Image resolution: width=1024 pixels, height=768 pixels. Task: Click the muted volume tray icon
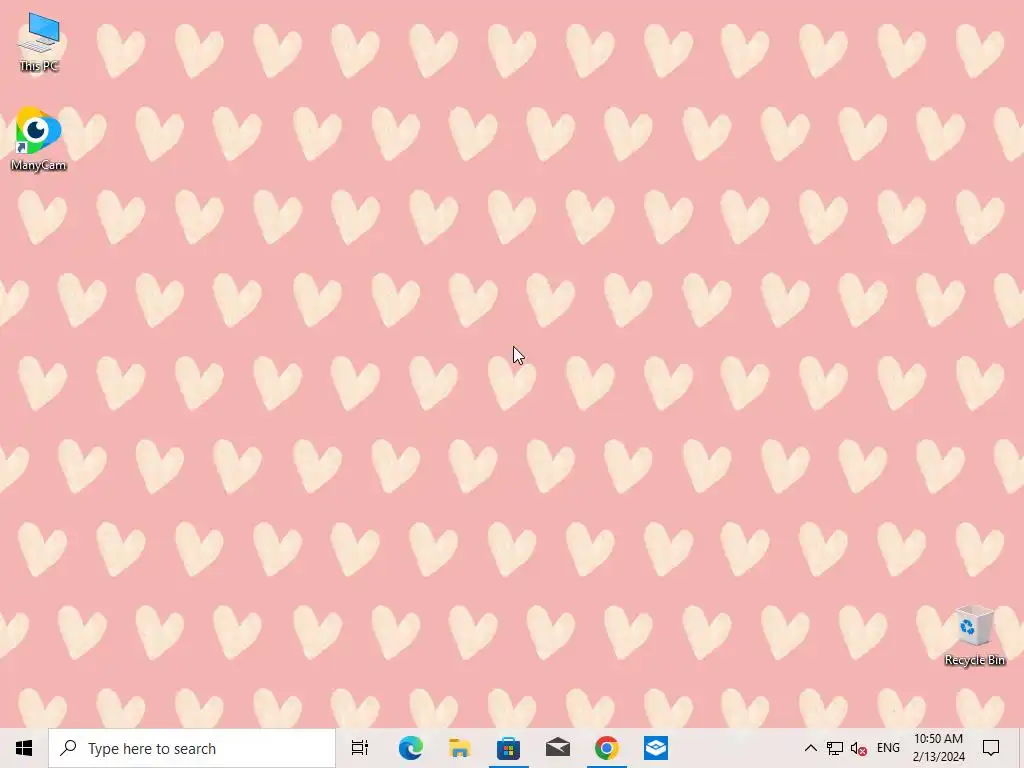coord(859,749)
